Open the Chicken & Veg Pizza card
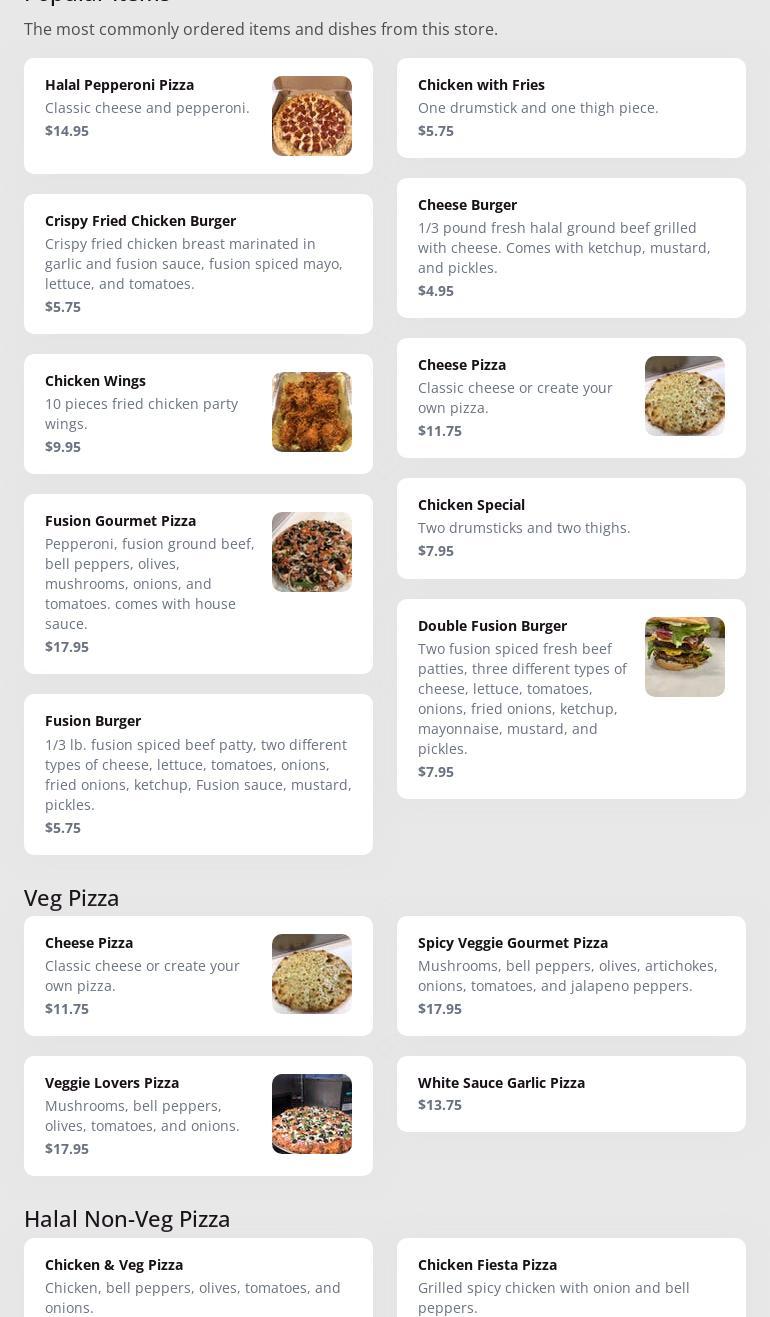 coord(198,1278)
